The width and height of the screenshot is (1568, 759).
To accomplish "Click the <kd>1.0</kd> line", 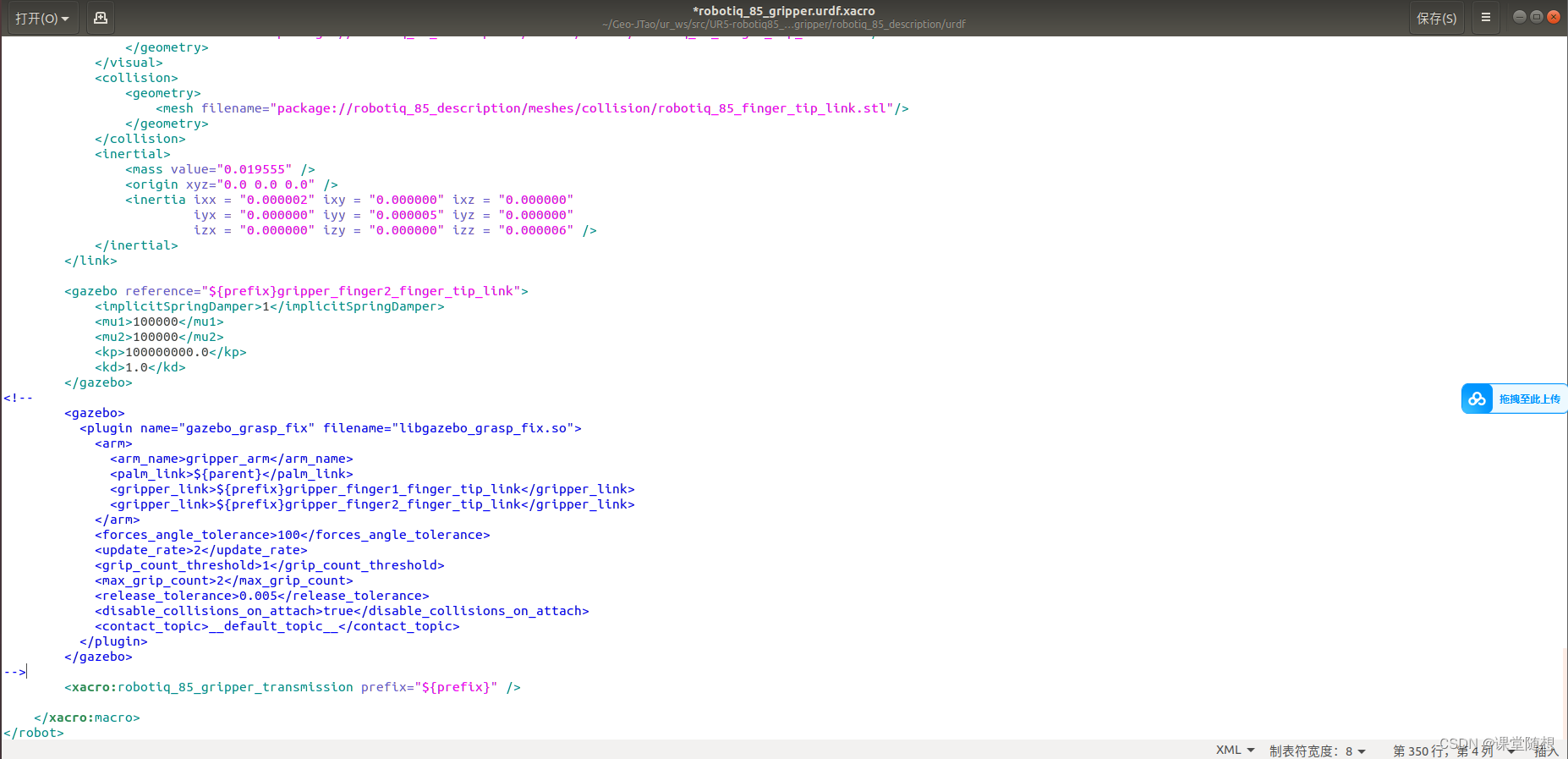I will point(140,367).
